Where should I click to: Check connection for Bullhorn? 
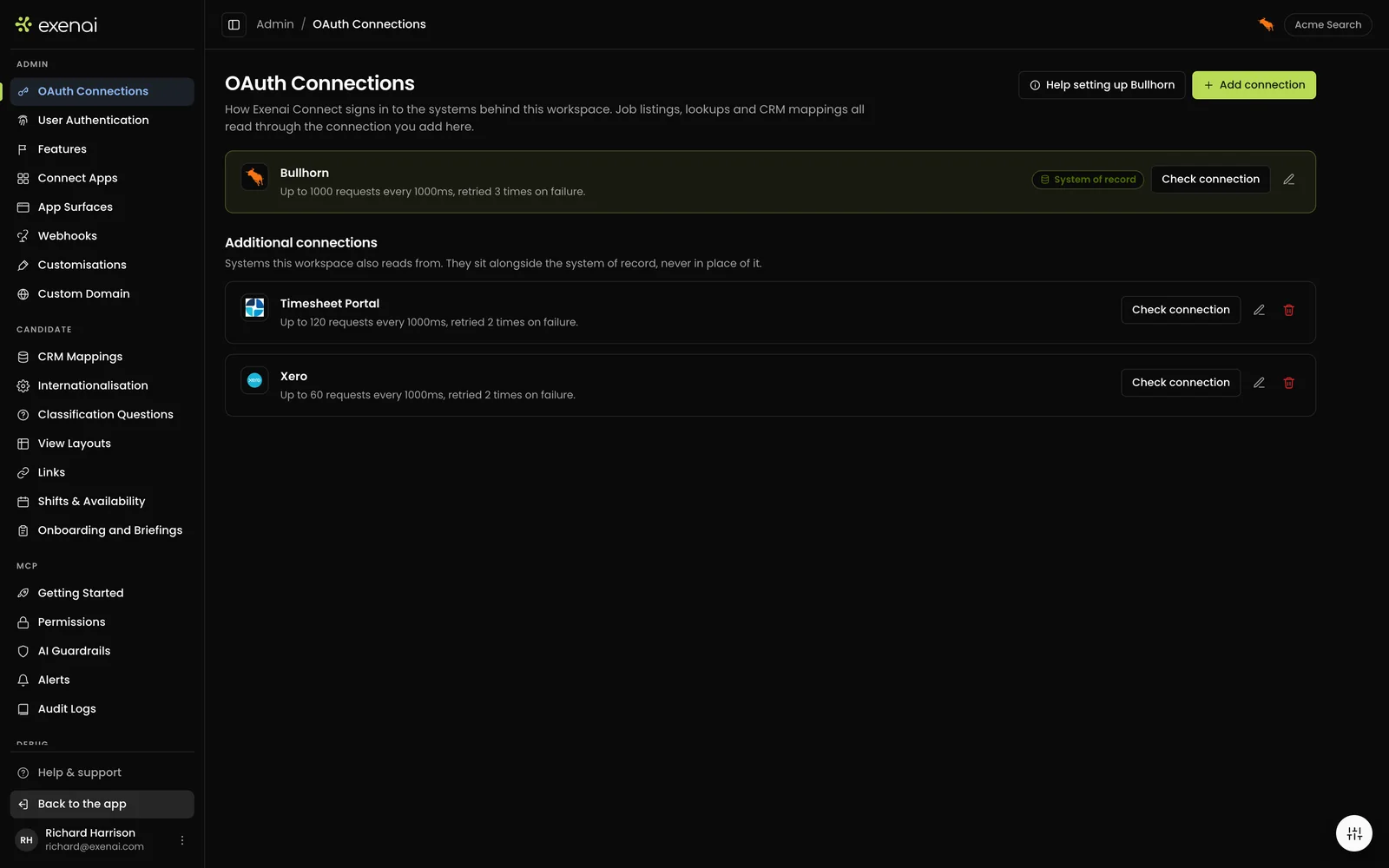1210,179
